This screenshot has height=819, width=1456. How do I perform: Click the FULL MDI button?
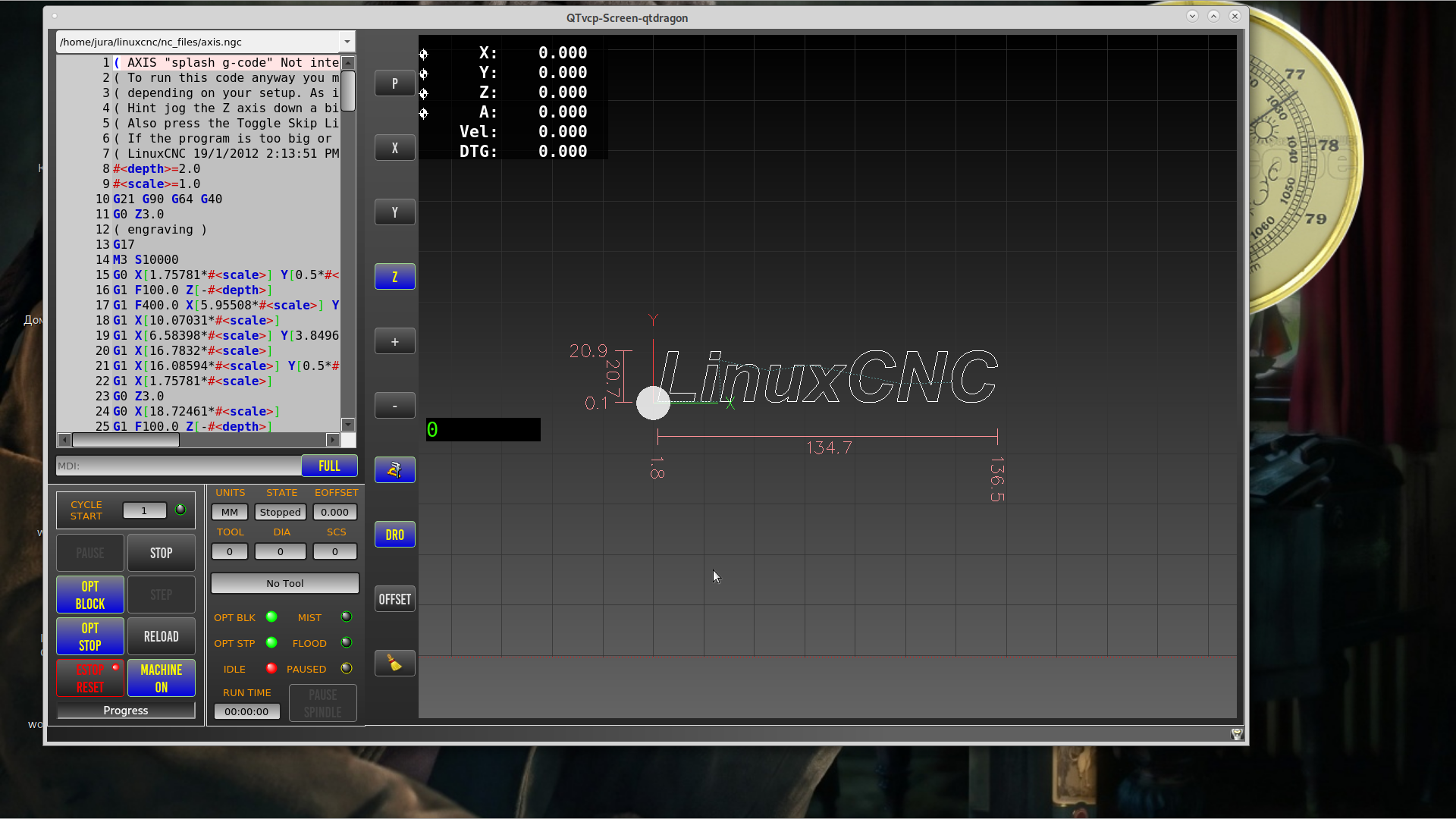tap(329, 466)
